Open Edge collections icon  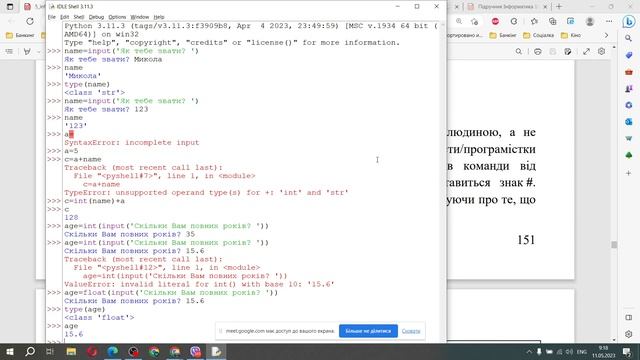553,21
